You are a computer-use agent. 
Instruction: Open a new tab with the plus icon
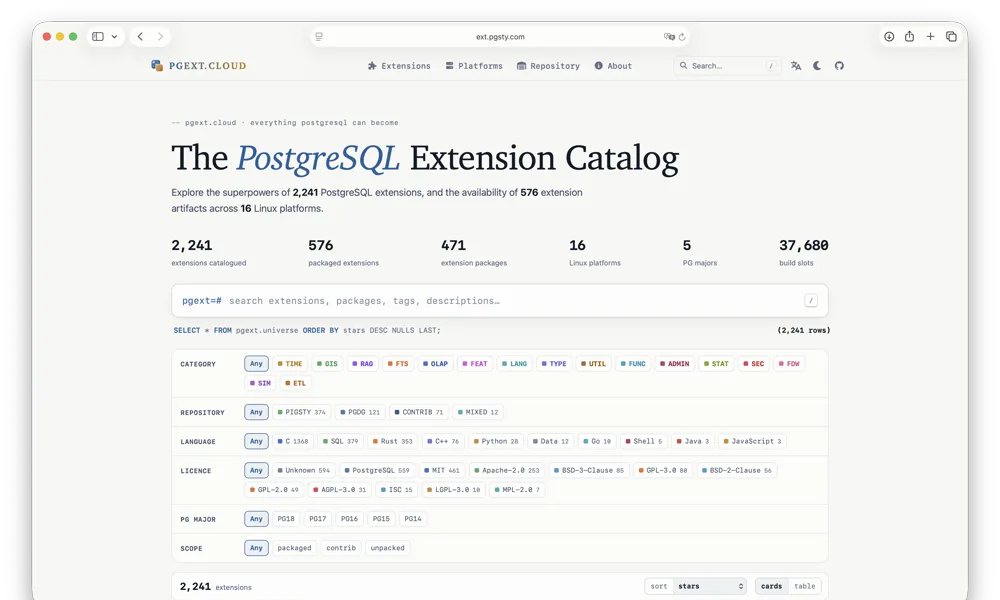pos(930,36)
